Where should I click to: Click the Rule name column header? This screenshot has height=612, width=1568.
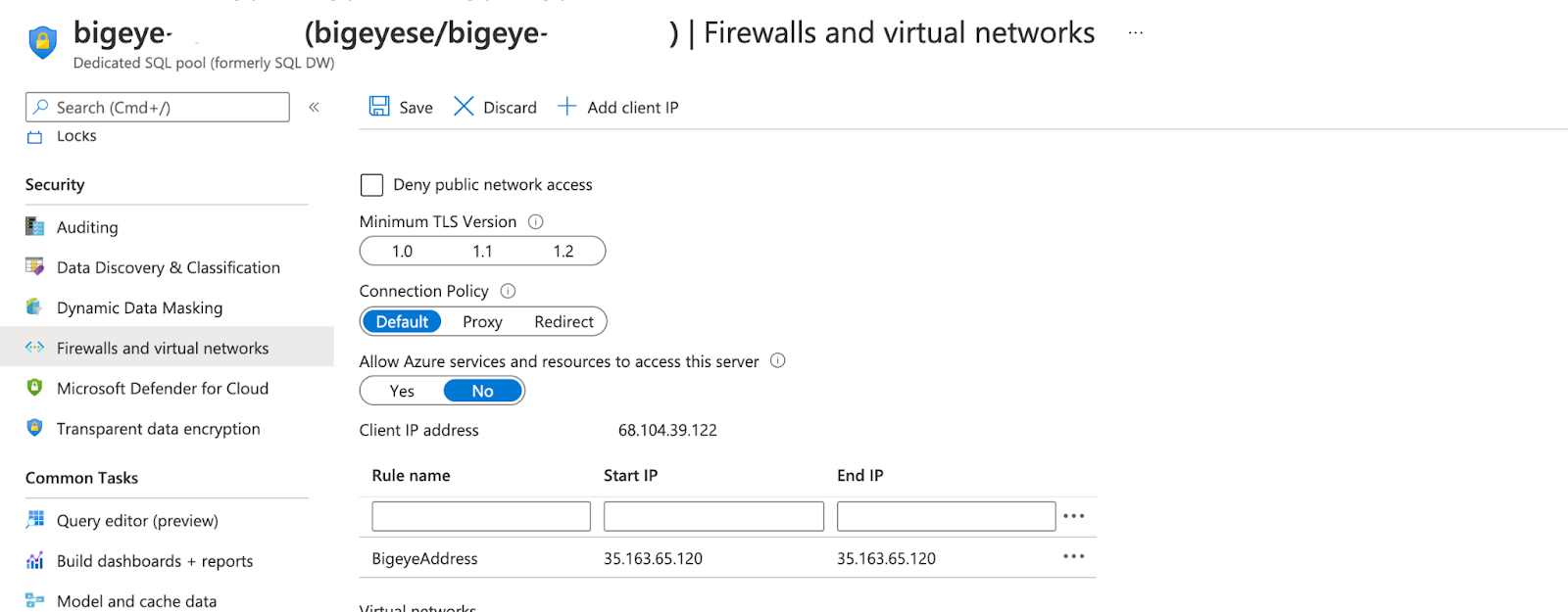coord(411,475)
